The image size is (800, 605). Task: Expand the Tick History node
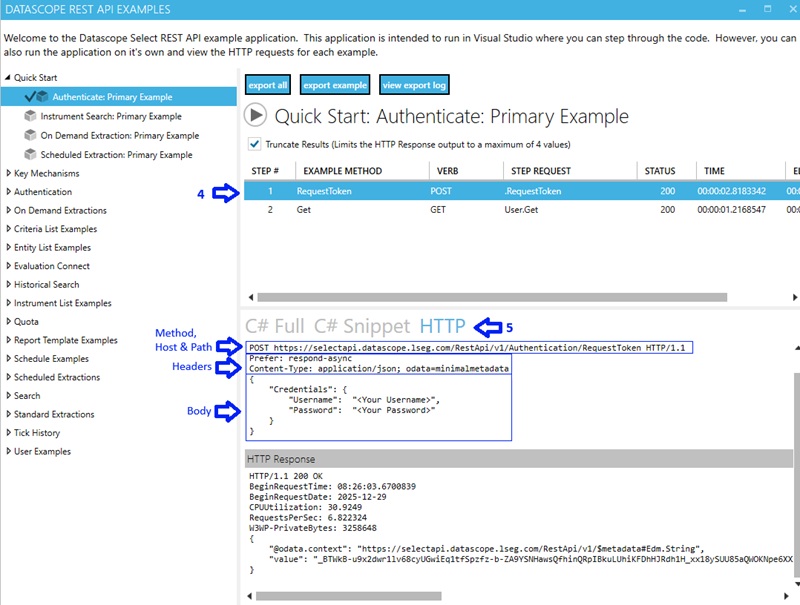click(8, 433)
